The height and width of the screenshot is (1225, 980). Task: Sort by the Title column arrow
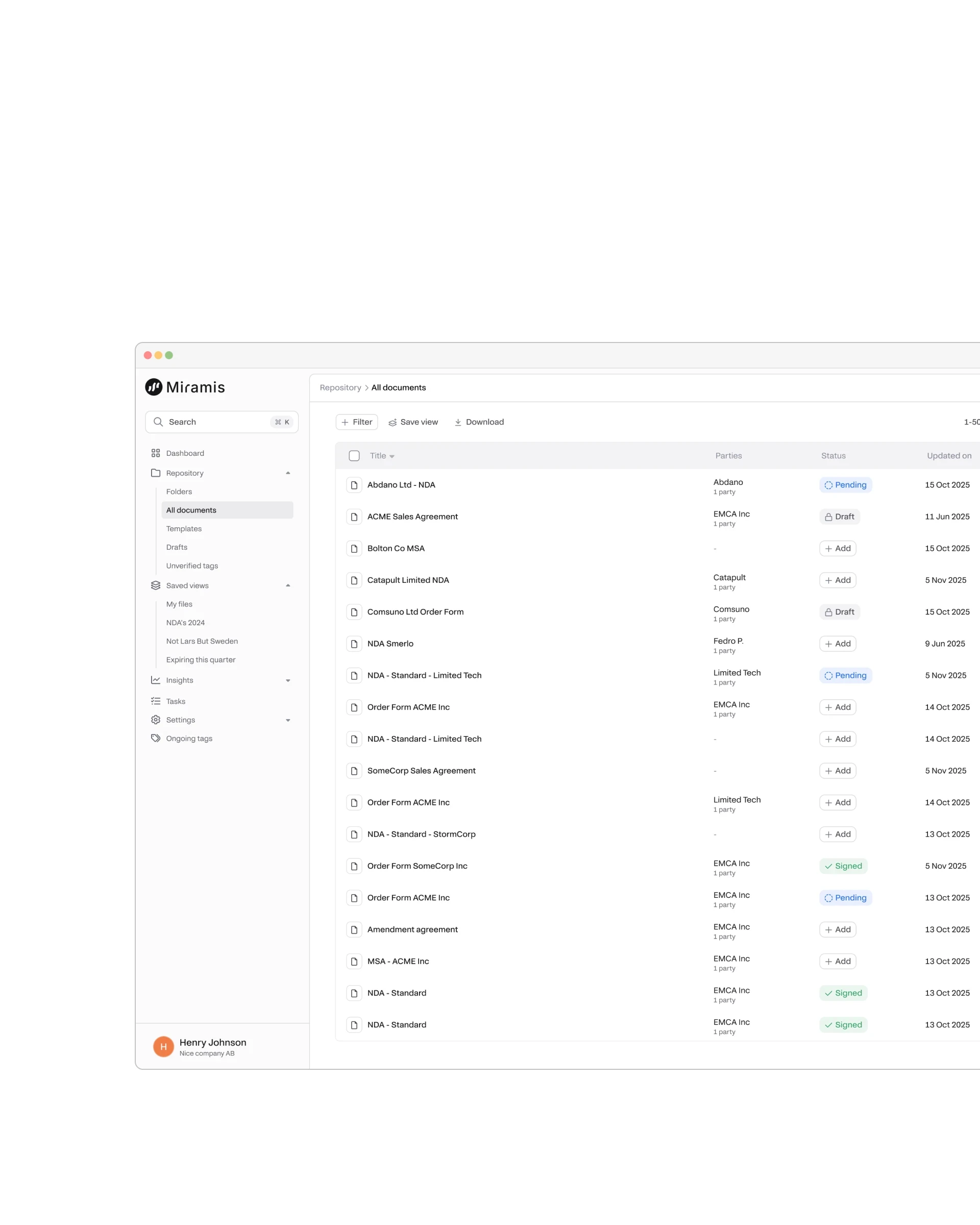pos(392,456)
